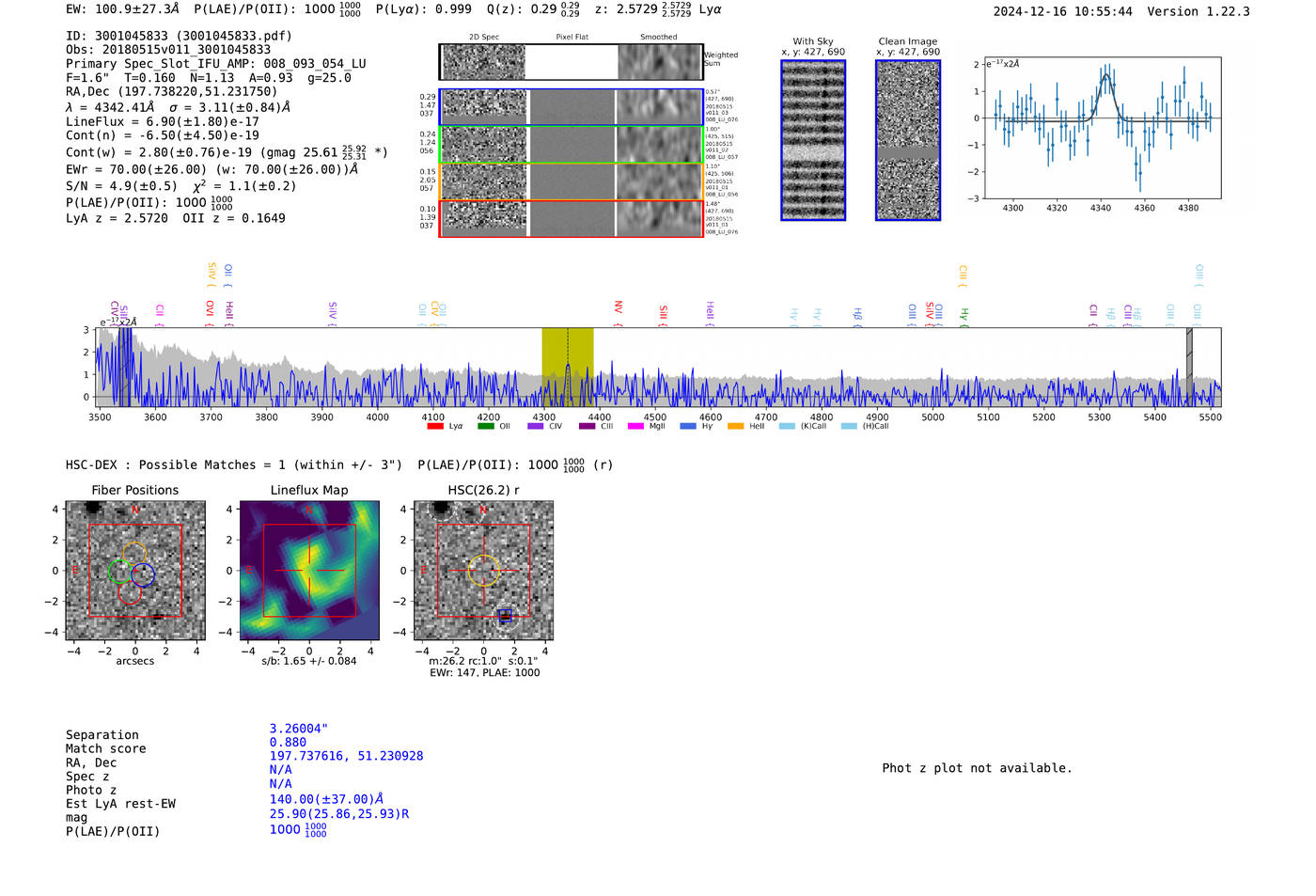Image resolution: width=1316 pixels, height=896 pixels.
Task: Click the hatched gray band near 5460
Action: pos(1189,367)
